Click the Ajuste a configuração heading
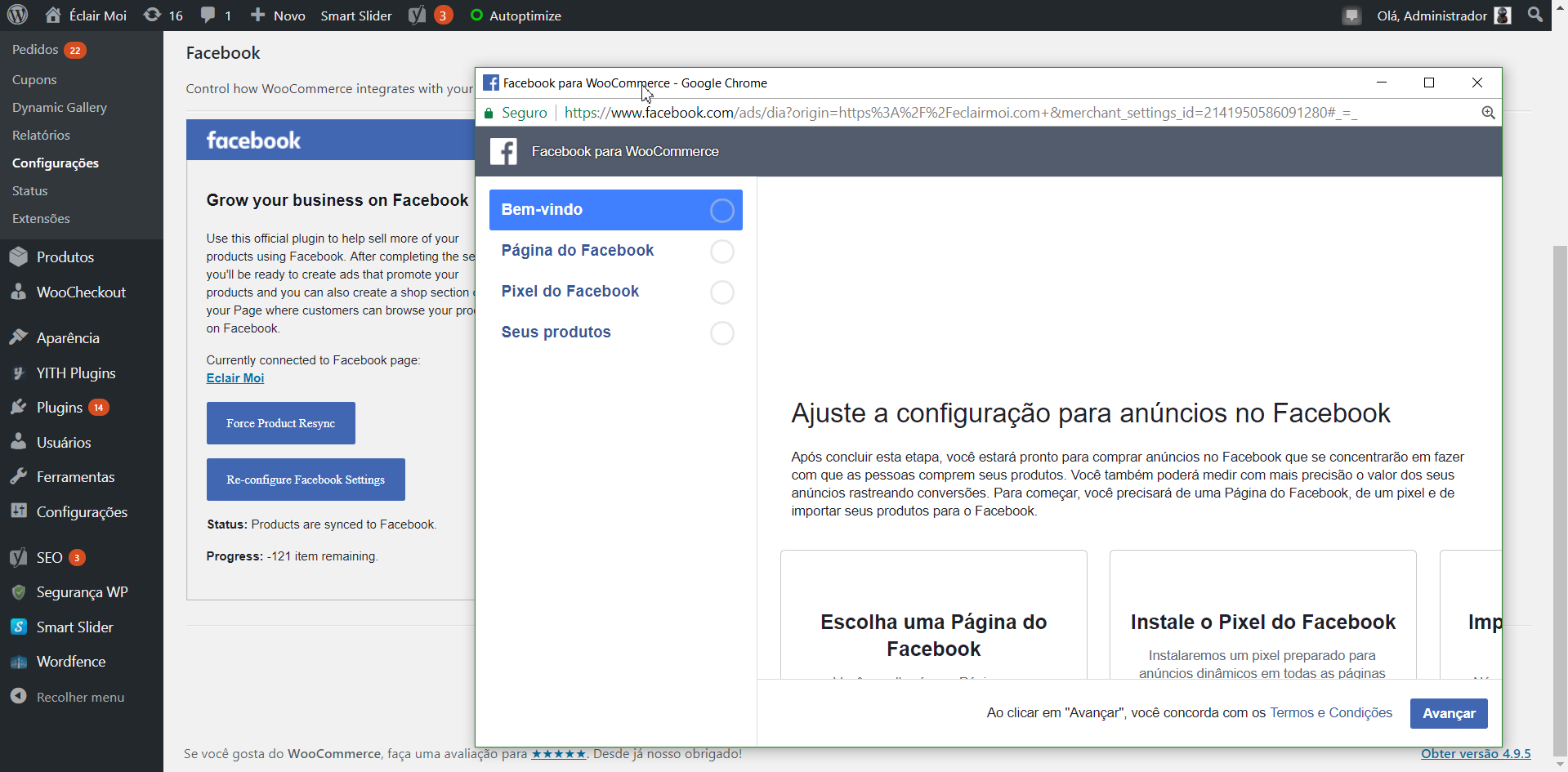This screenshot has height=772, width=1568. point(1091,413)
